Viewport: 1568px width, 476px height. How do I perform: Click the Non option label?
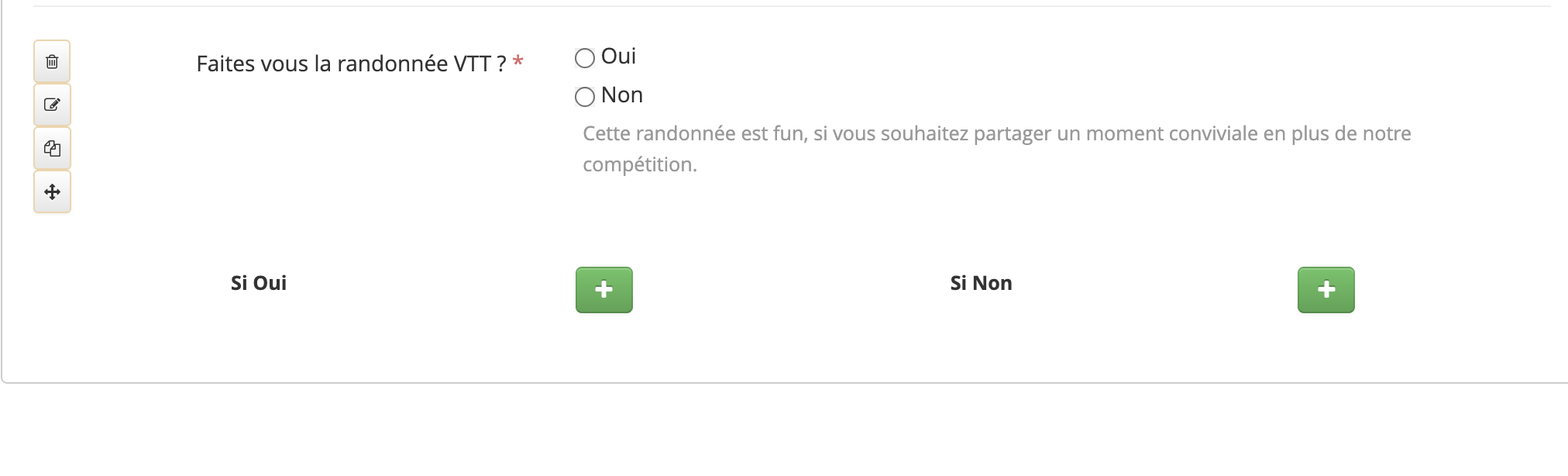[x=622, y=95]
